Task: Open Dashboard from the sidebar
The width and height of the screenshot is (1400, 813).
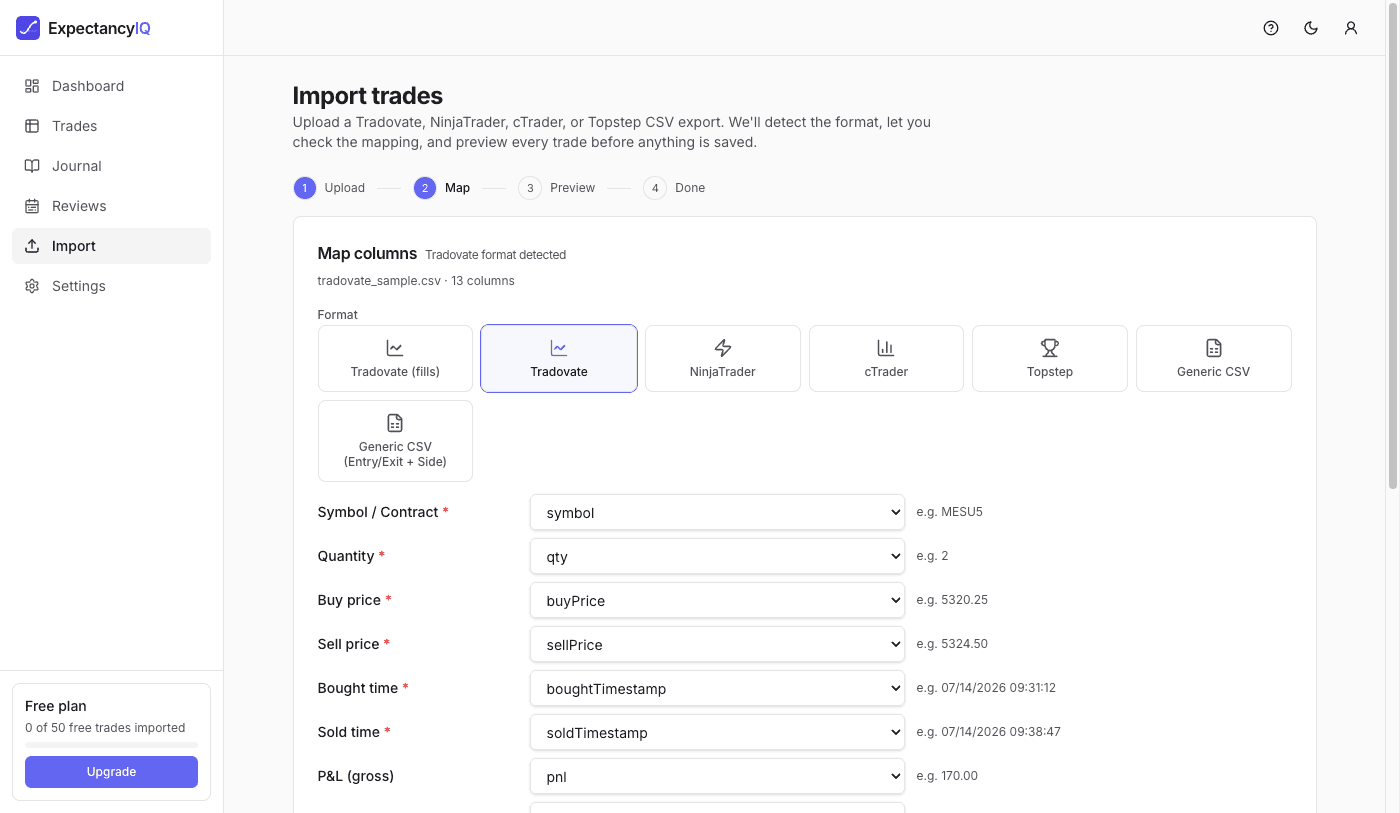Action: (111, 86)
